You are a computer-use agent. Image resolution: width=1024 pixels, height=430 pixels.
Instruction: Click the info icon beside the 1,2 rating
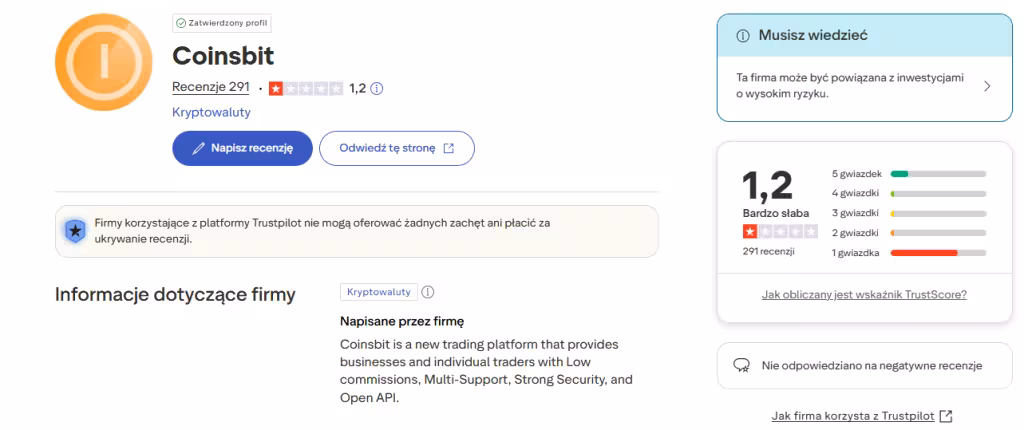pyautogui.click(x=377, y=88)
